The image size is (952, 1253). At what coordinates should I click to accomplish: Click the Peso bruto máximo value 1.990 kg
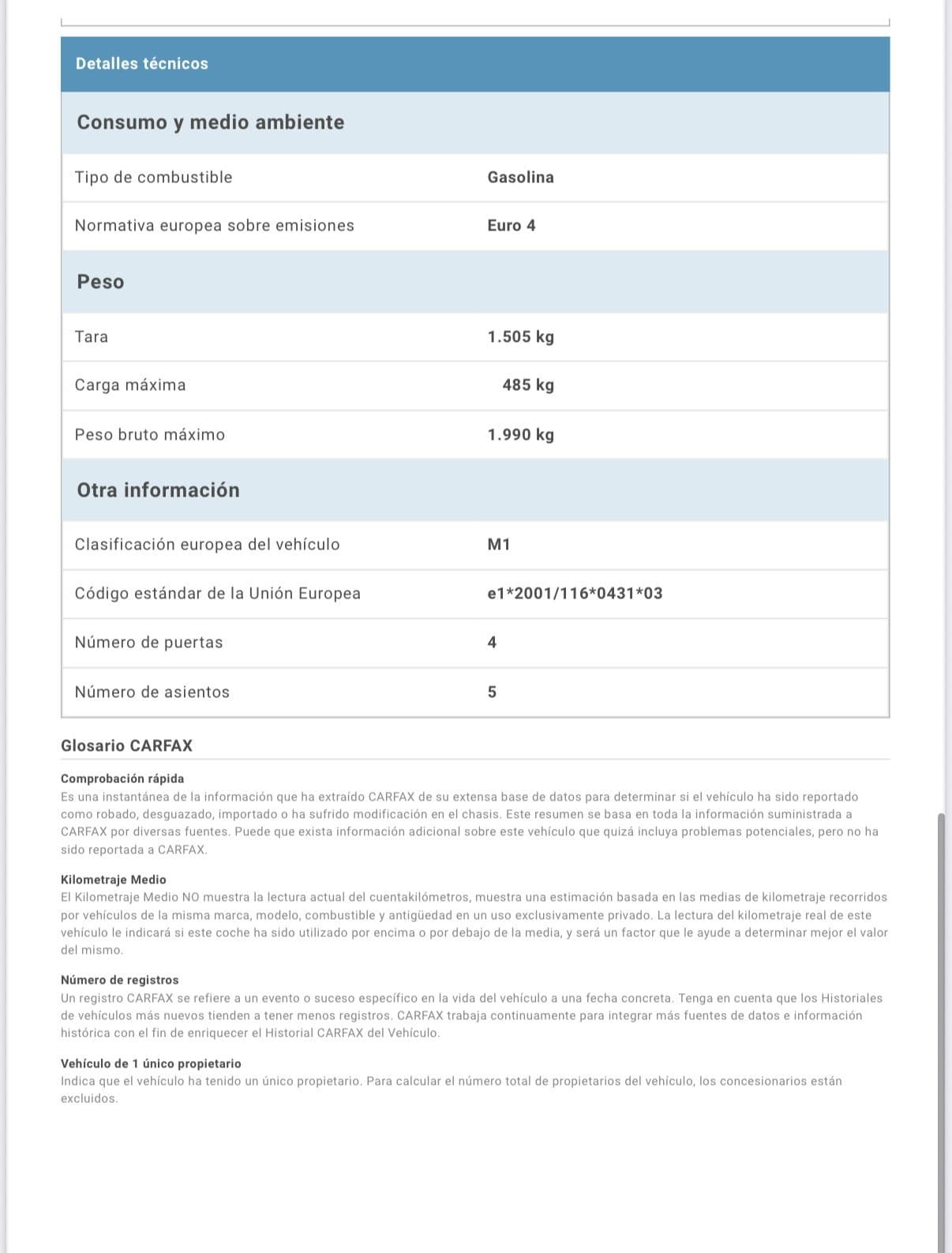click(x=520, y=435)
